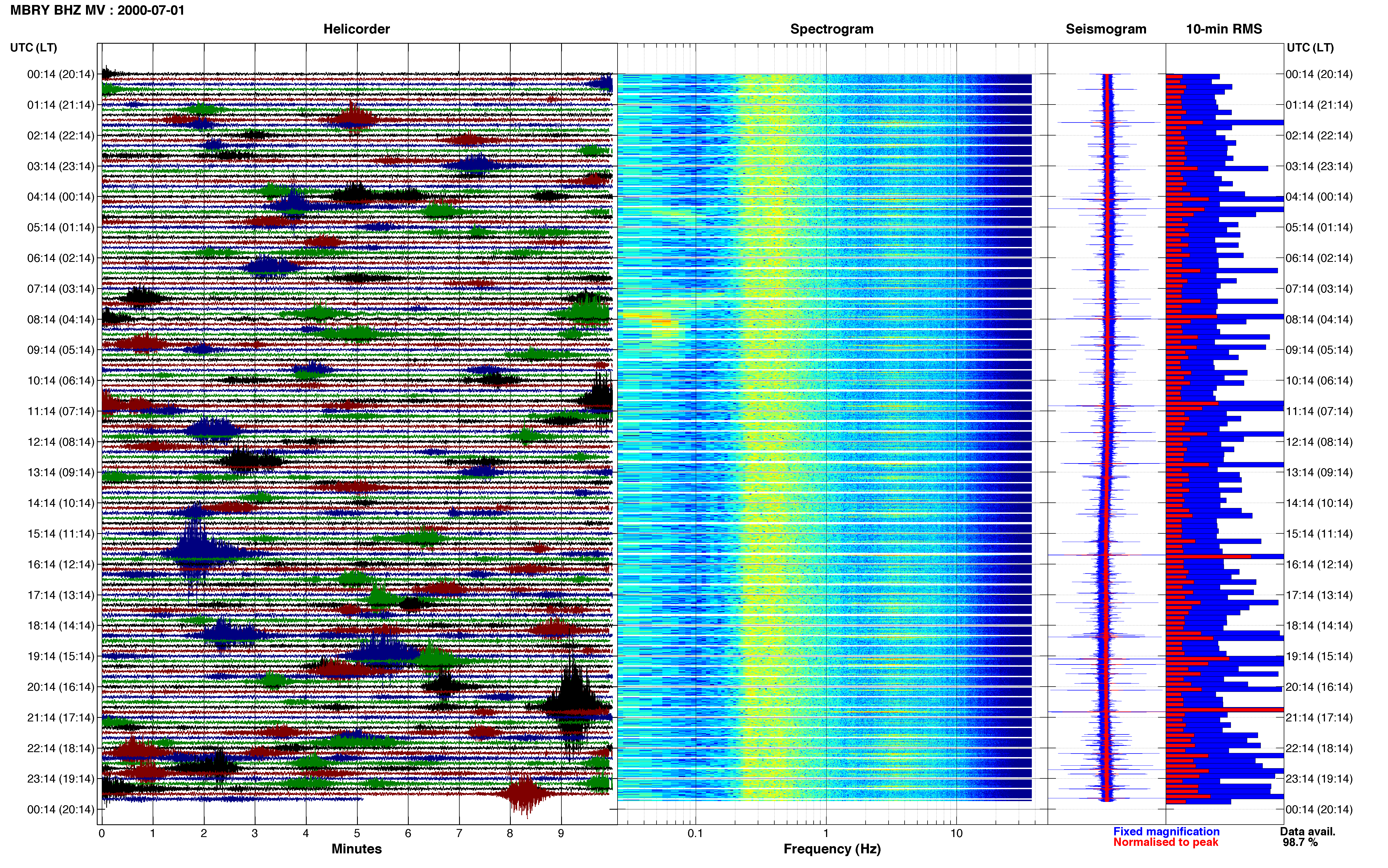Click left time label '08:14 (04:14)'
1388x868 pixels.
pos(60,319)
